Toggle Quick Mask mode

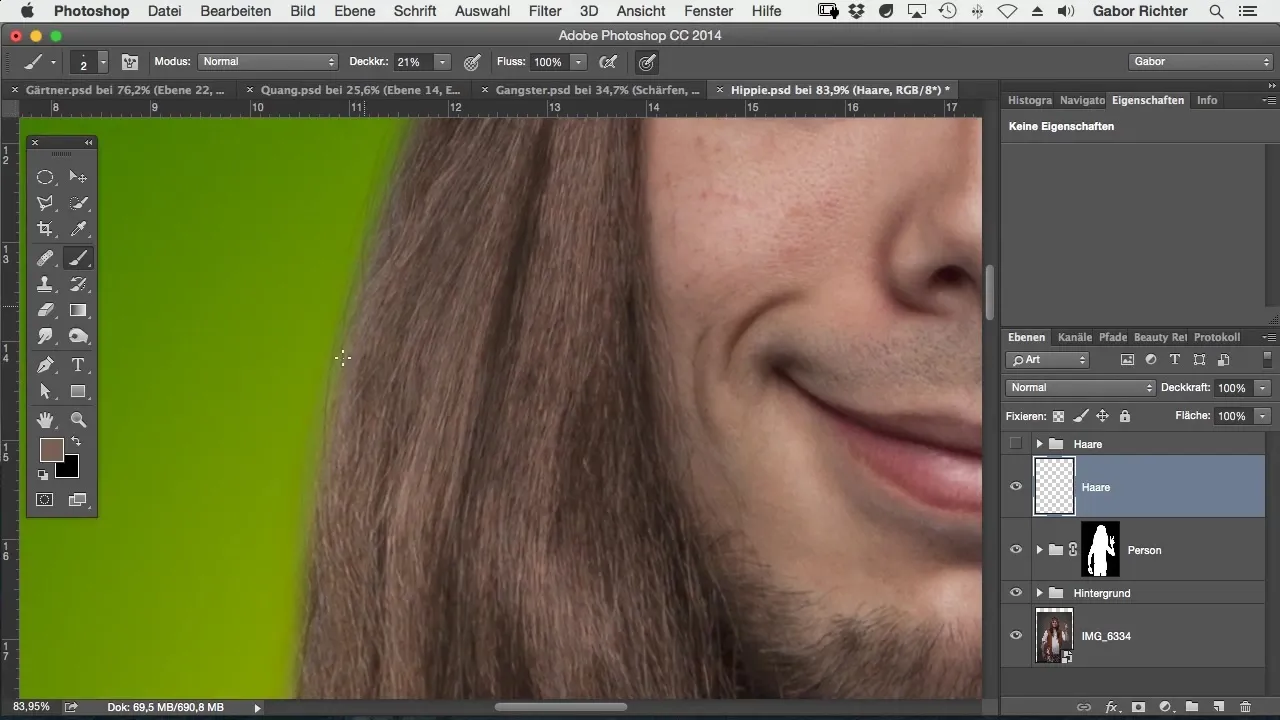pyautogui.click(x=45, y=499)
